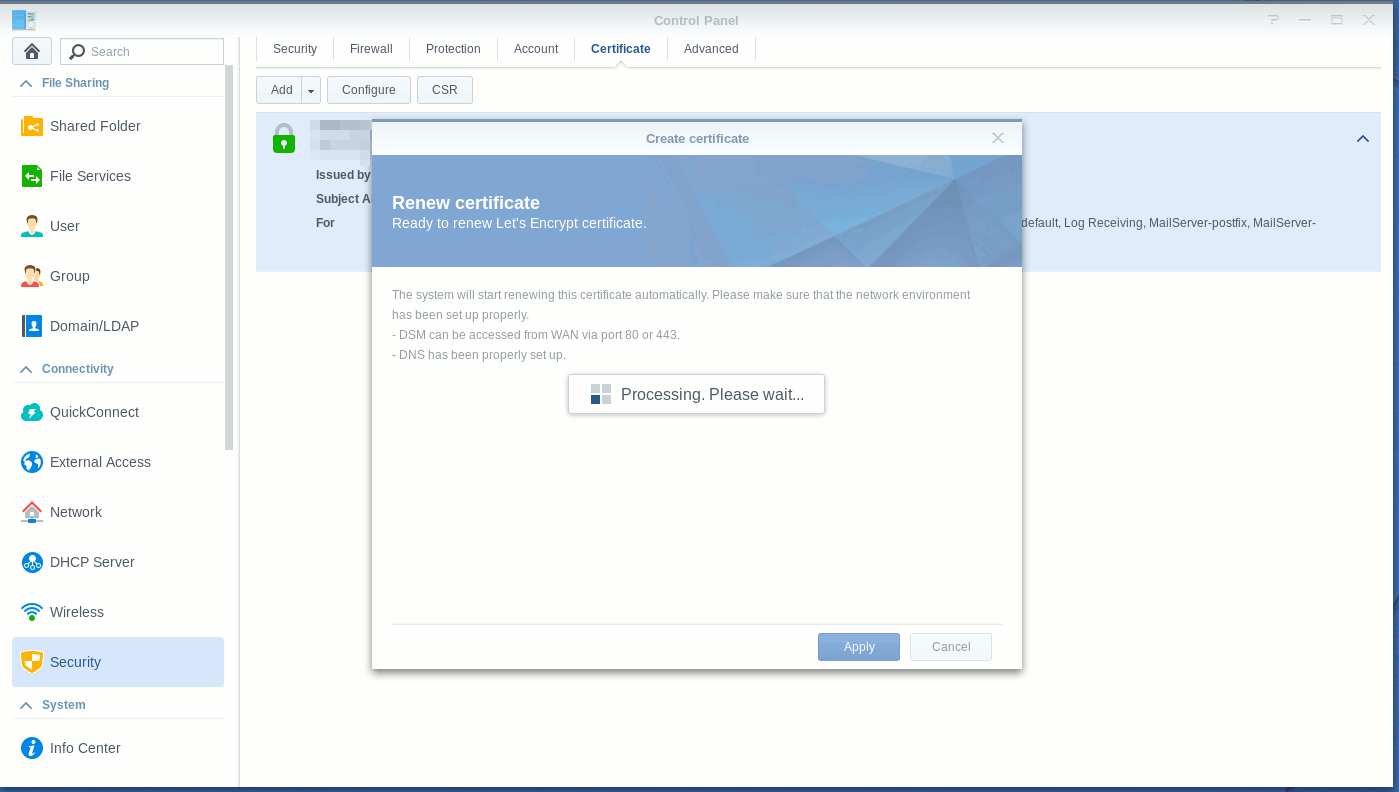Cancel the certificate renewal dialog
This screenshot has height=792, width=1399.
tap(951, 647)
